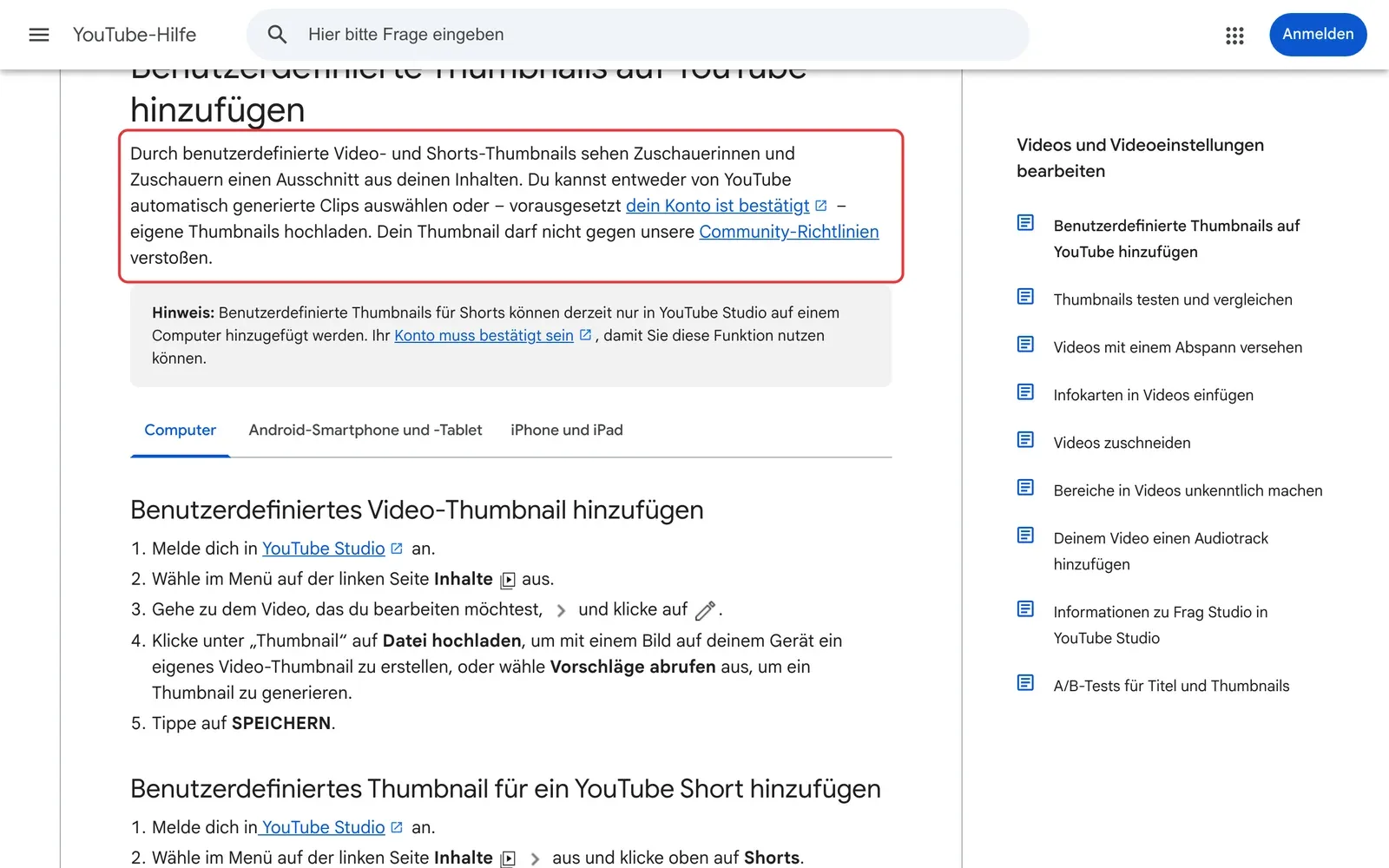Image resolution: width=1389 pixels, height=868 pixels.
Task: Click article icon beside Infokarten in Videos einfügen
Action: pyautogui.click(x=1025, y=392)
